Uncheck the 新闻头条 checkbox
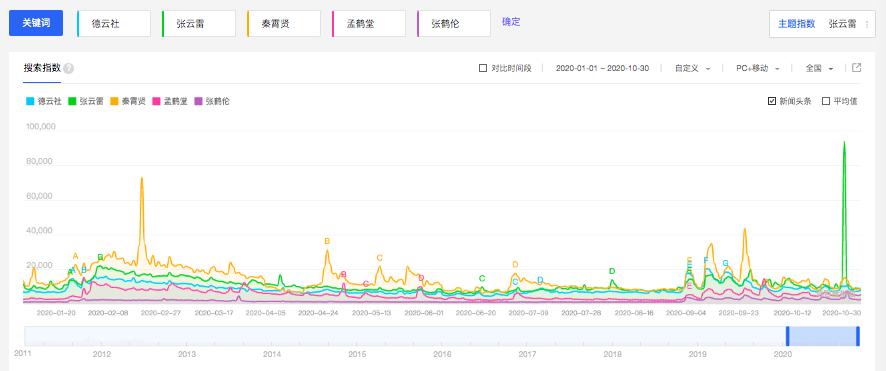The height and width of the screenshot is (371, 886). [x=772, y=101]
